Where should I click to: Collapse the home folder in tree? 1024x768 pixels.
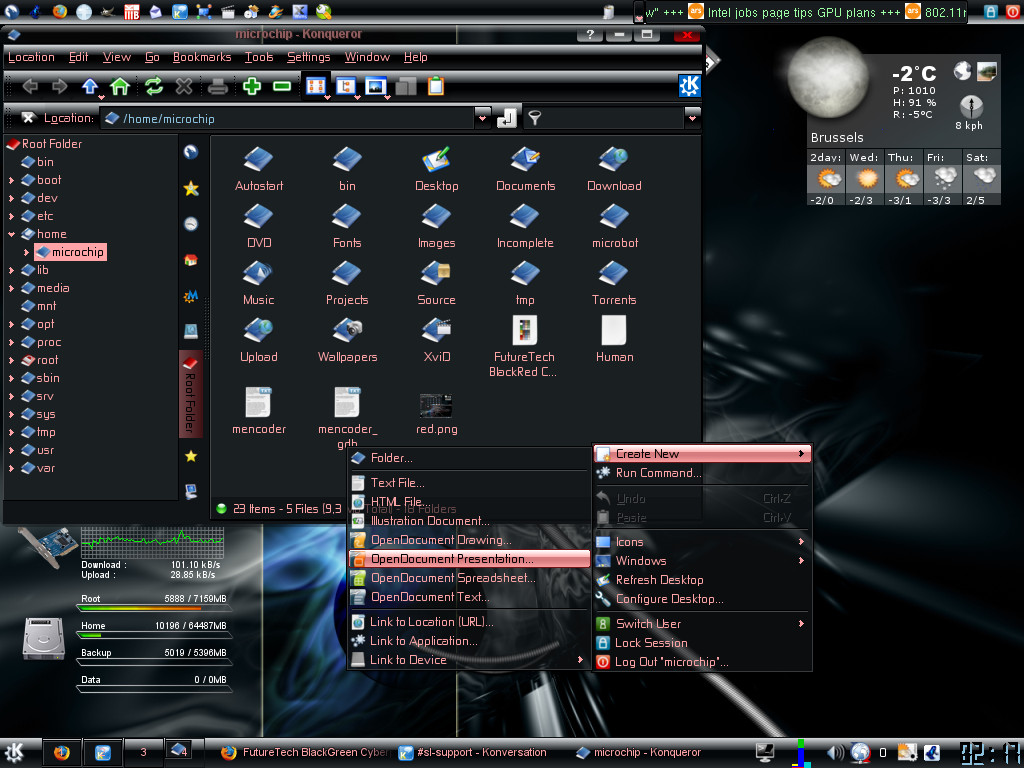(x=11, y=234)
